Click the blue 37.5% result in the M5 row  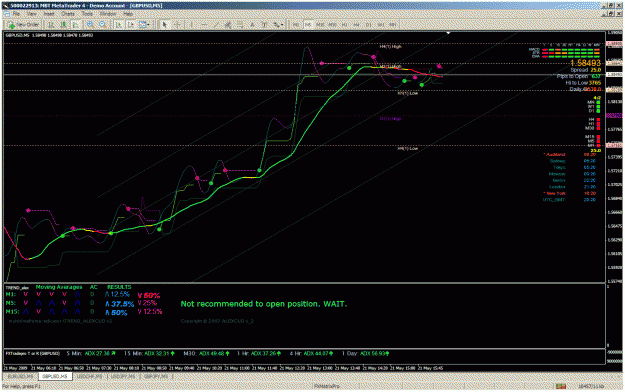pyautogui.click(x=120, y=304)
